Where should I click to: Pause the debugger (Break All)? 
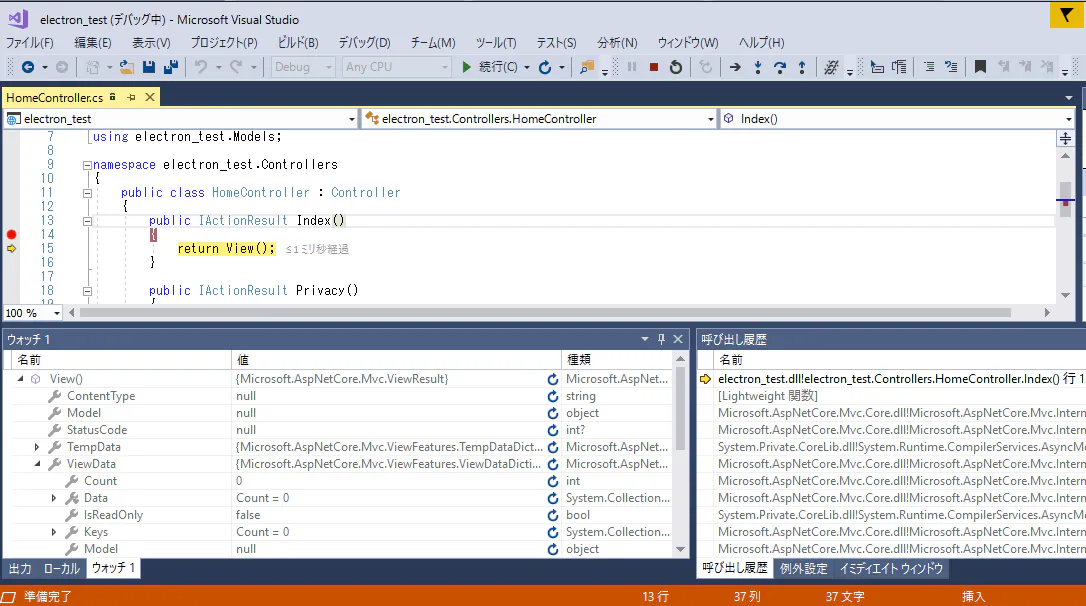(x=632, y=67)
